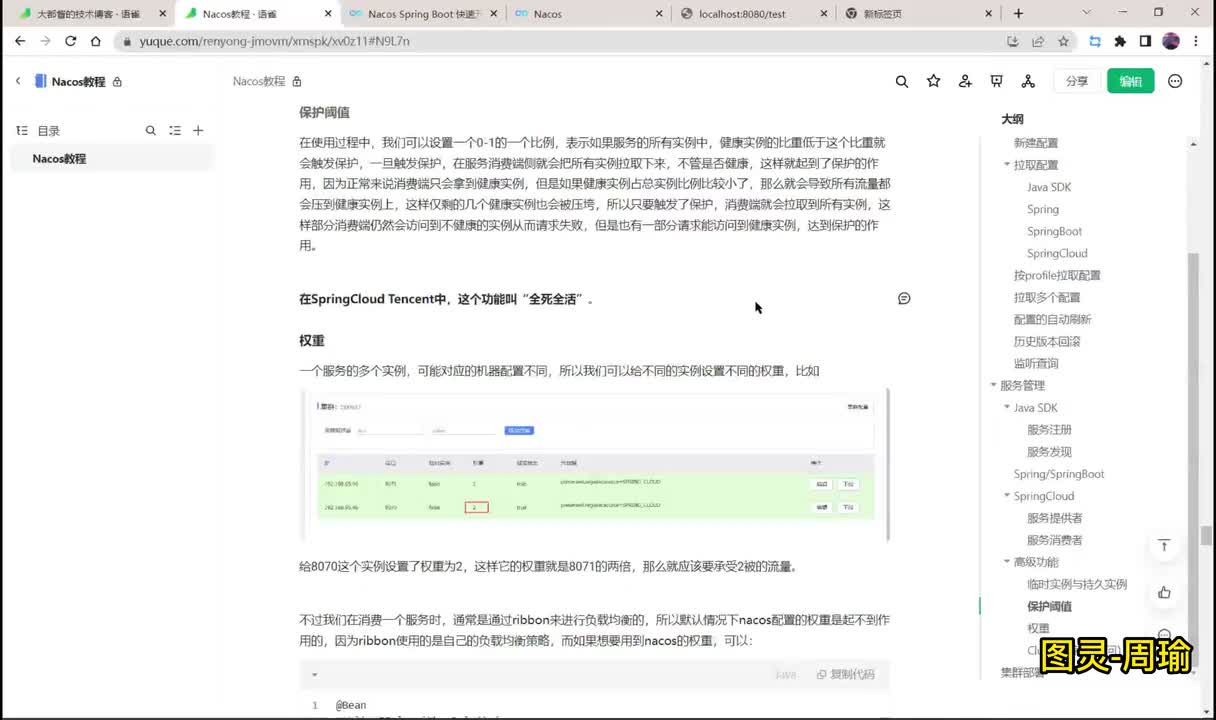Navigate back in the browser
Viewport: 1216px width, 720px height.
click(x=19, y=41)
